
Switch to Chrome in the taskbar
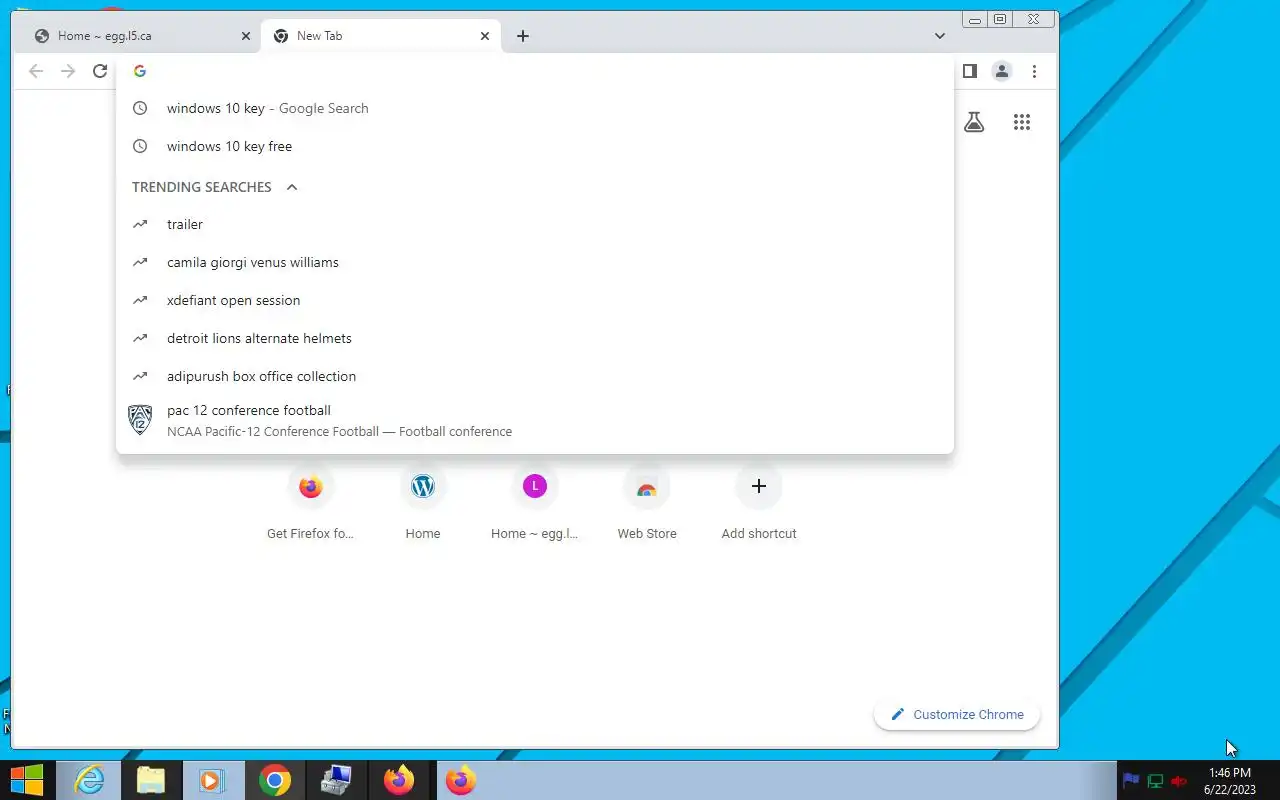[x=275, y=780]
